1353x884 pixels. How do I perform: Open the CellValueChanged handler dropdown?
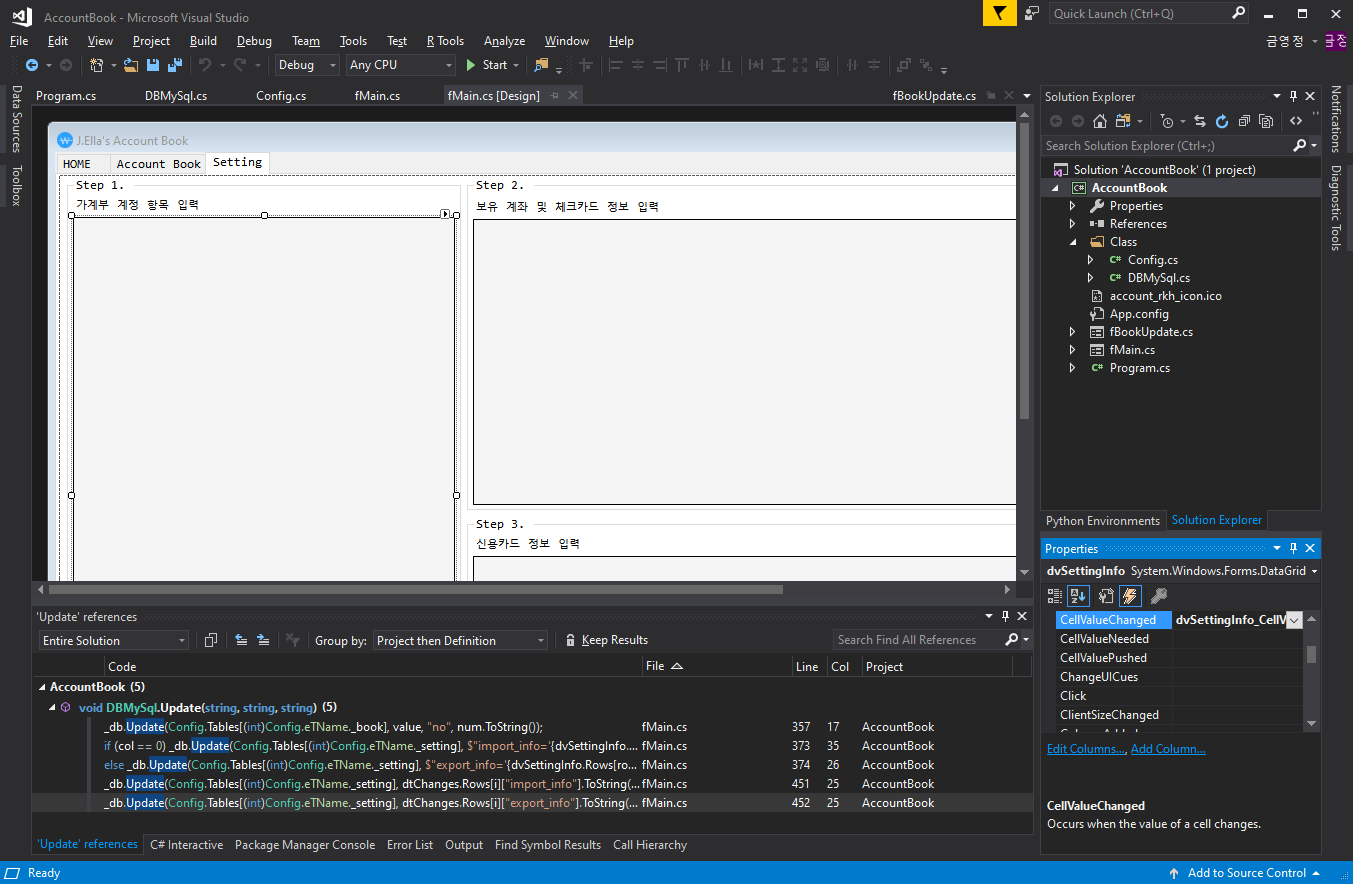click(1294, 620)
